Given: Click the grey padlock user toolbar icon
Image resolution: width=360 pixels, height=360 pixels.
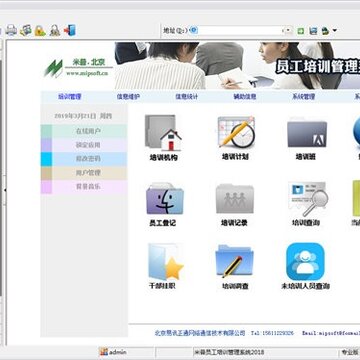Looking at the screenshot, I should pos(55,30).
